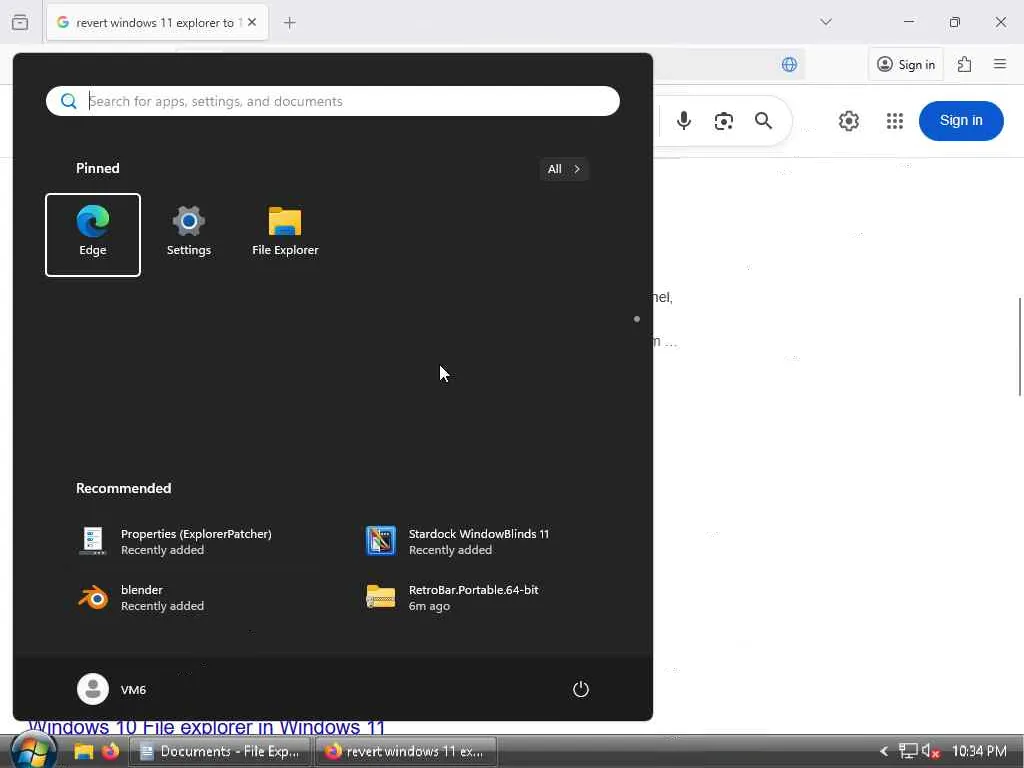Screen dimensions: 1024x768
Task: Click the blue Google Sign in button
Action: point(961,121)
